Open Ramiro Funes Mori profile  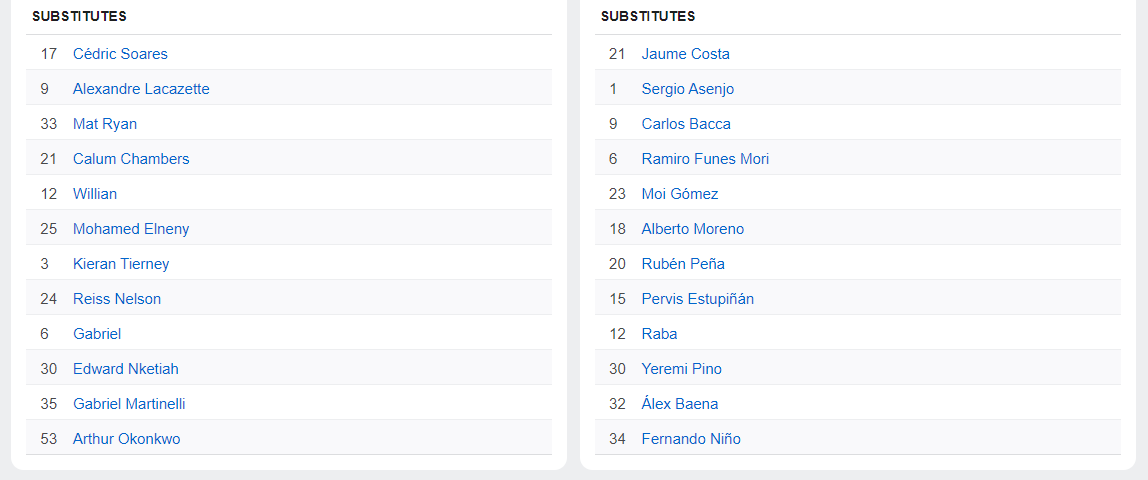pos(705,159)
